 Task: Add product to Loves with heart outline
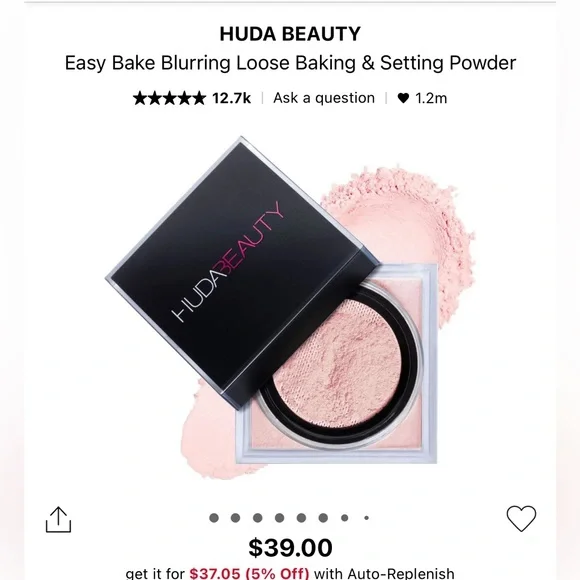pos(521,518)
